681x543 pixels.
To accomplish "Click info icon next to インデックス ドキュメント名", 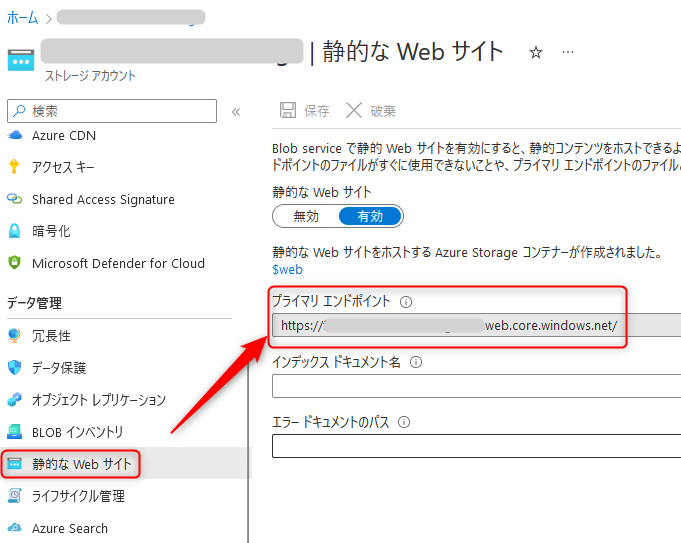I will (416, 362).
